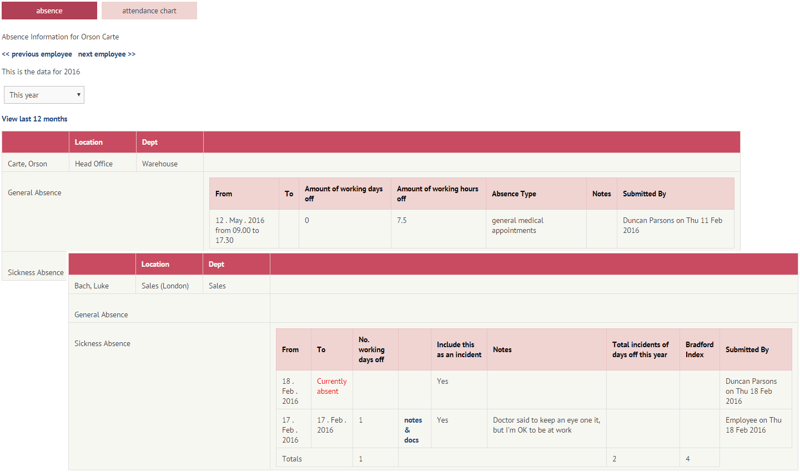
Task: Click the 'Totals' row label
Action: tap(292, 459)
